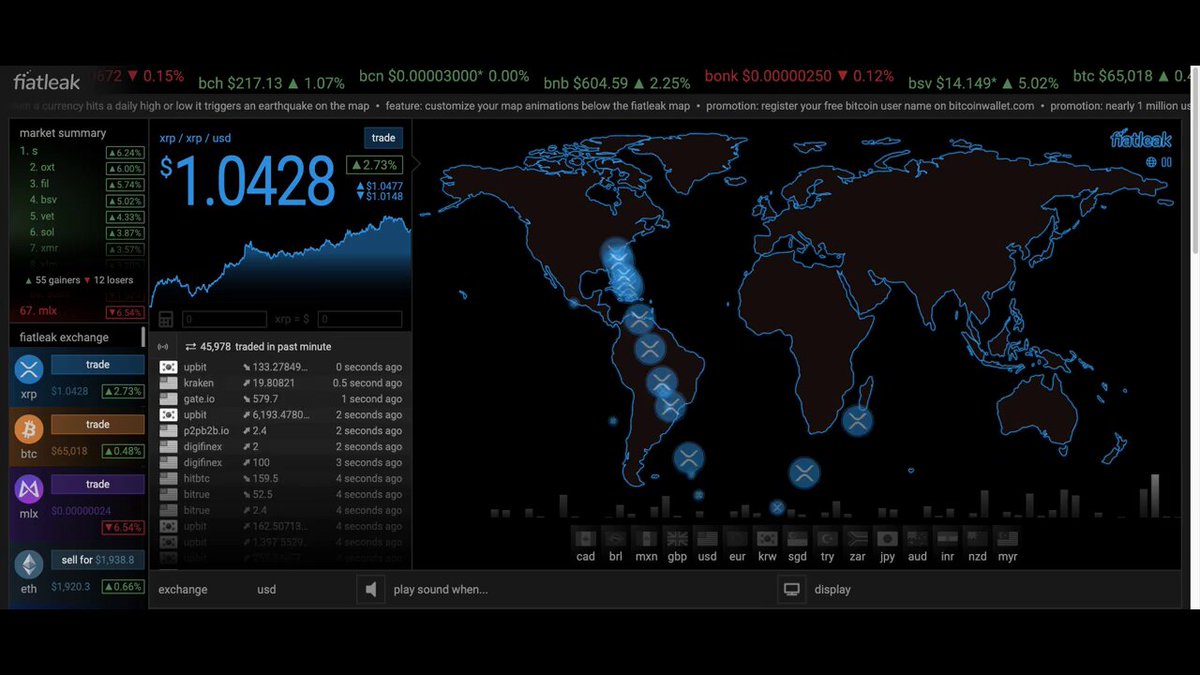This screenshot has height=675, width=1200.
Task: Select the Bitcoin coin icon in fiatleak exchange
Action: point(28,430)
